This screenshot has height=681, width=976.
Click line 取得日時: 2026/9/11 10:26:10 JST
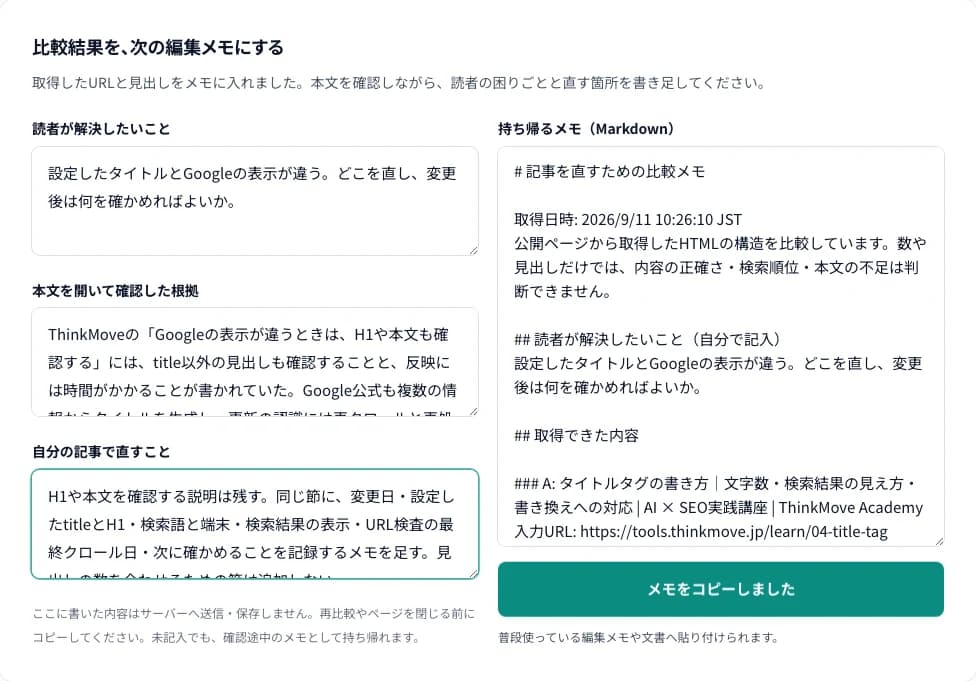pyautogui.click(x=628, y=220)
